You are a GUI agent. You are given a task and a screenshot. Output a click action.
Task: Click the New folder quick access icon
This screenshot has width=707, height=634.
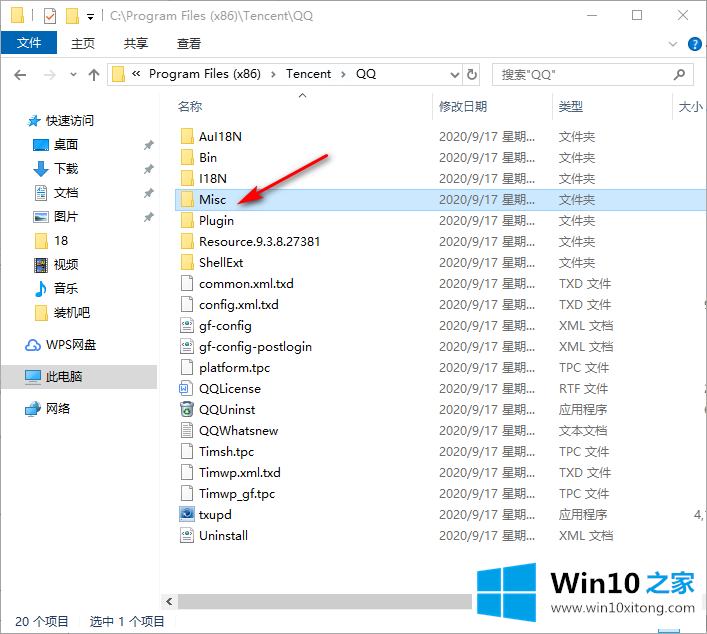(72, 16)
